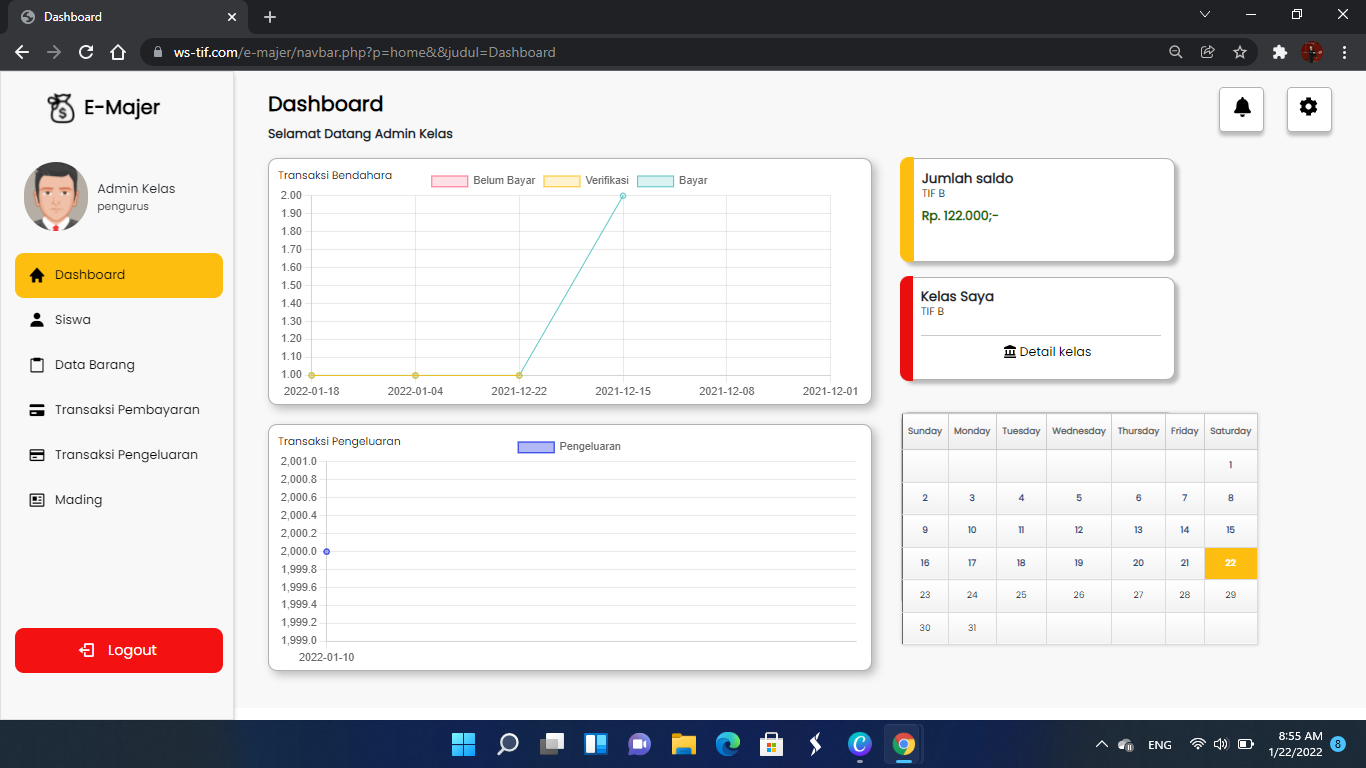Viewport: 1366px width, 768px height.
Task: Click the notification bell icon
Action: coord(1241,108)
